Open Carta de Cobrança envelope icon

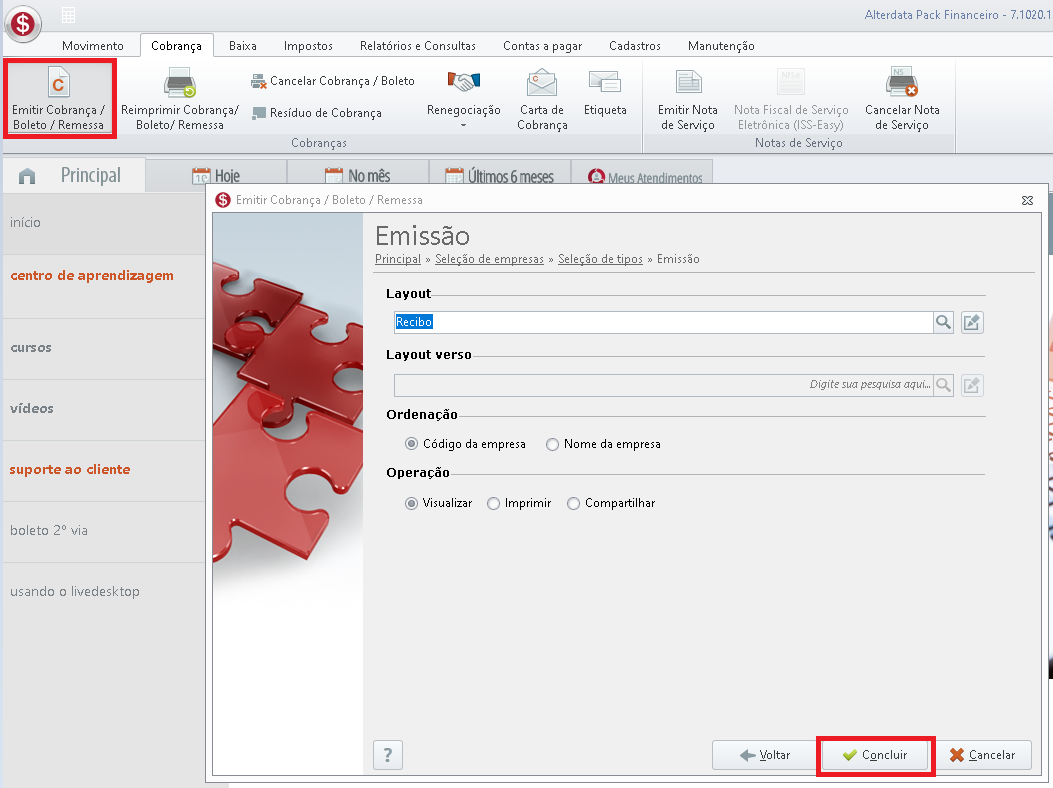pos(542,83)
